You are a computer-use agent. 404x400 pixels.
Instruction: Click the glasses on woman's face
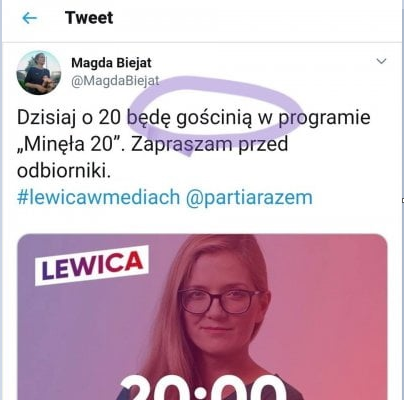(x=219, y=301)
